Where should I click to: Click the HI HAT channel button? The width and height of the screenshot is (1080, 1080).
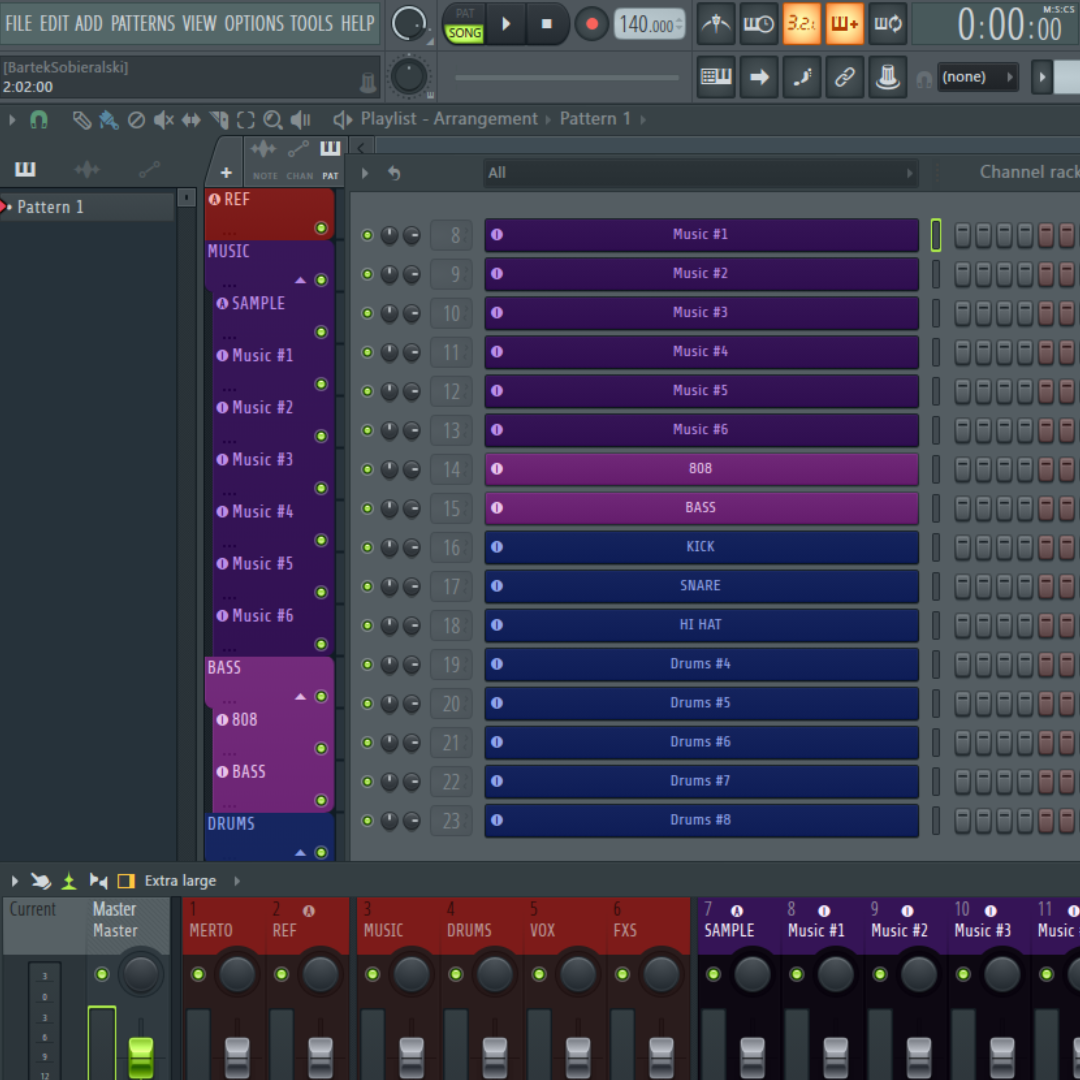701,625
